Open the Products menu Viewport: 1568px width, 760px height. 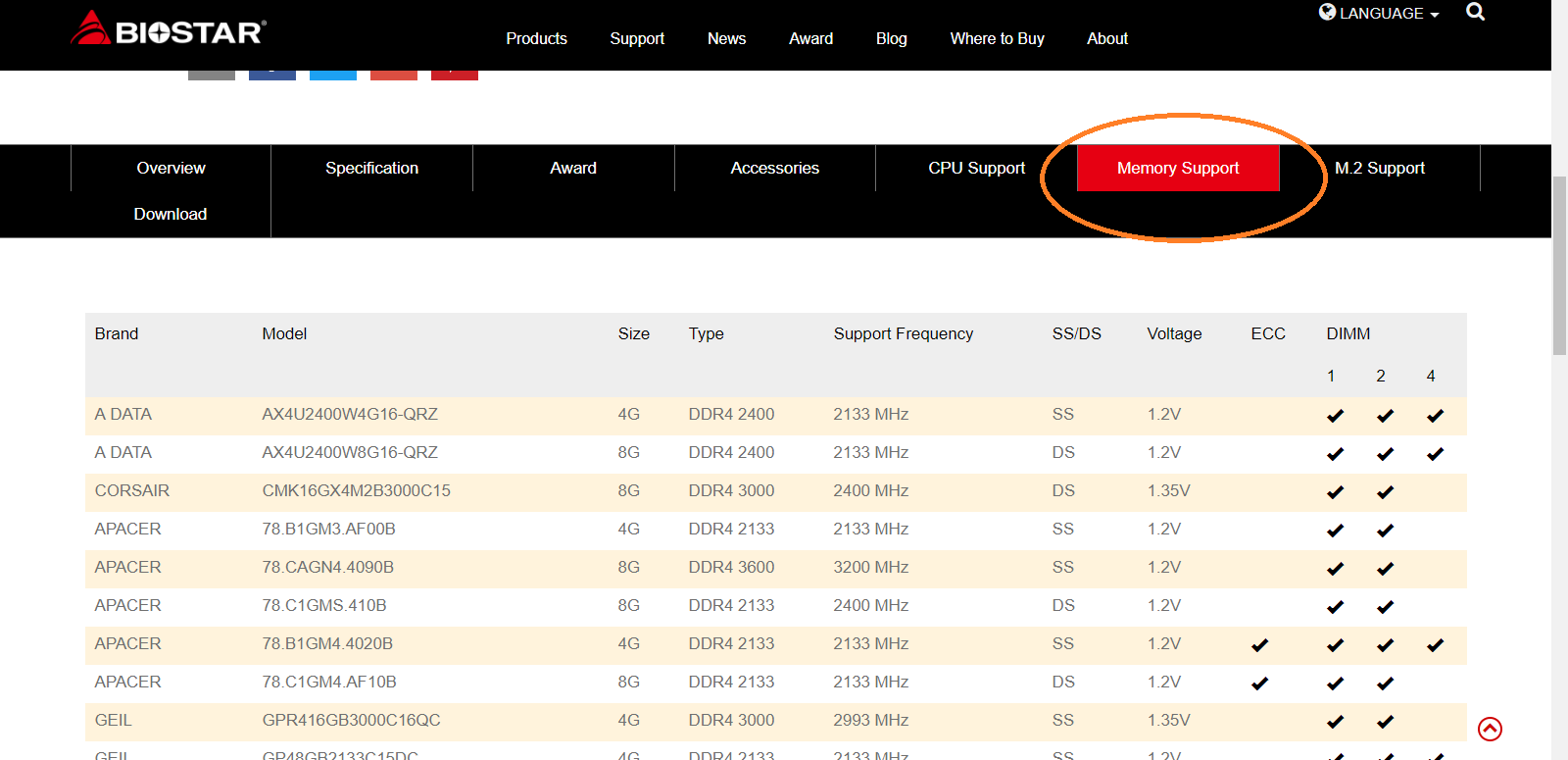click(x=536, y=38)
